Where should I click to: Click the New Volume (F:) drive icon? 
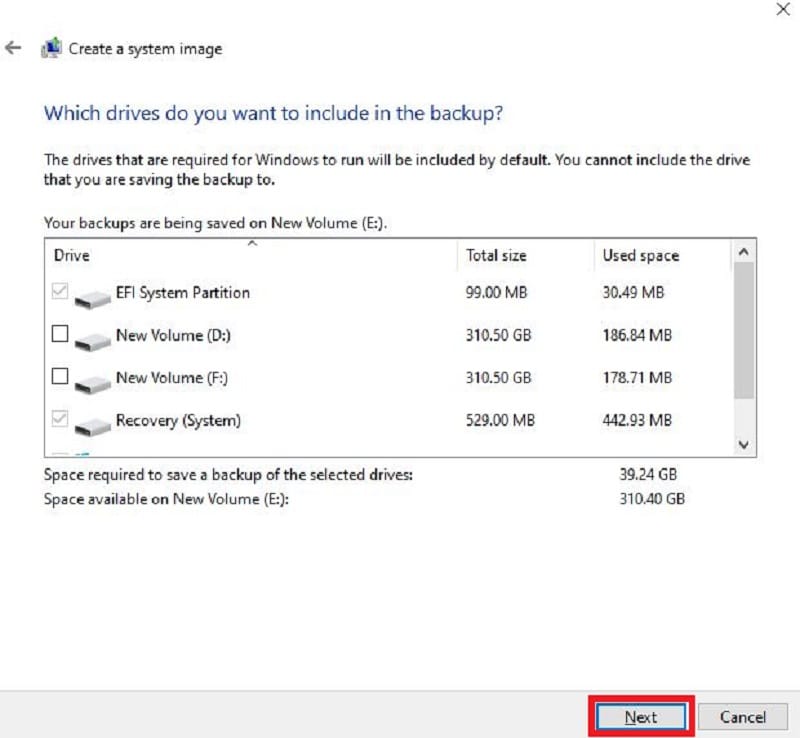tap(92, 383)
